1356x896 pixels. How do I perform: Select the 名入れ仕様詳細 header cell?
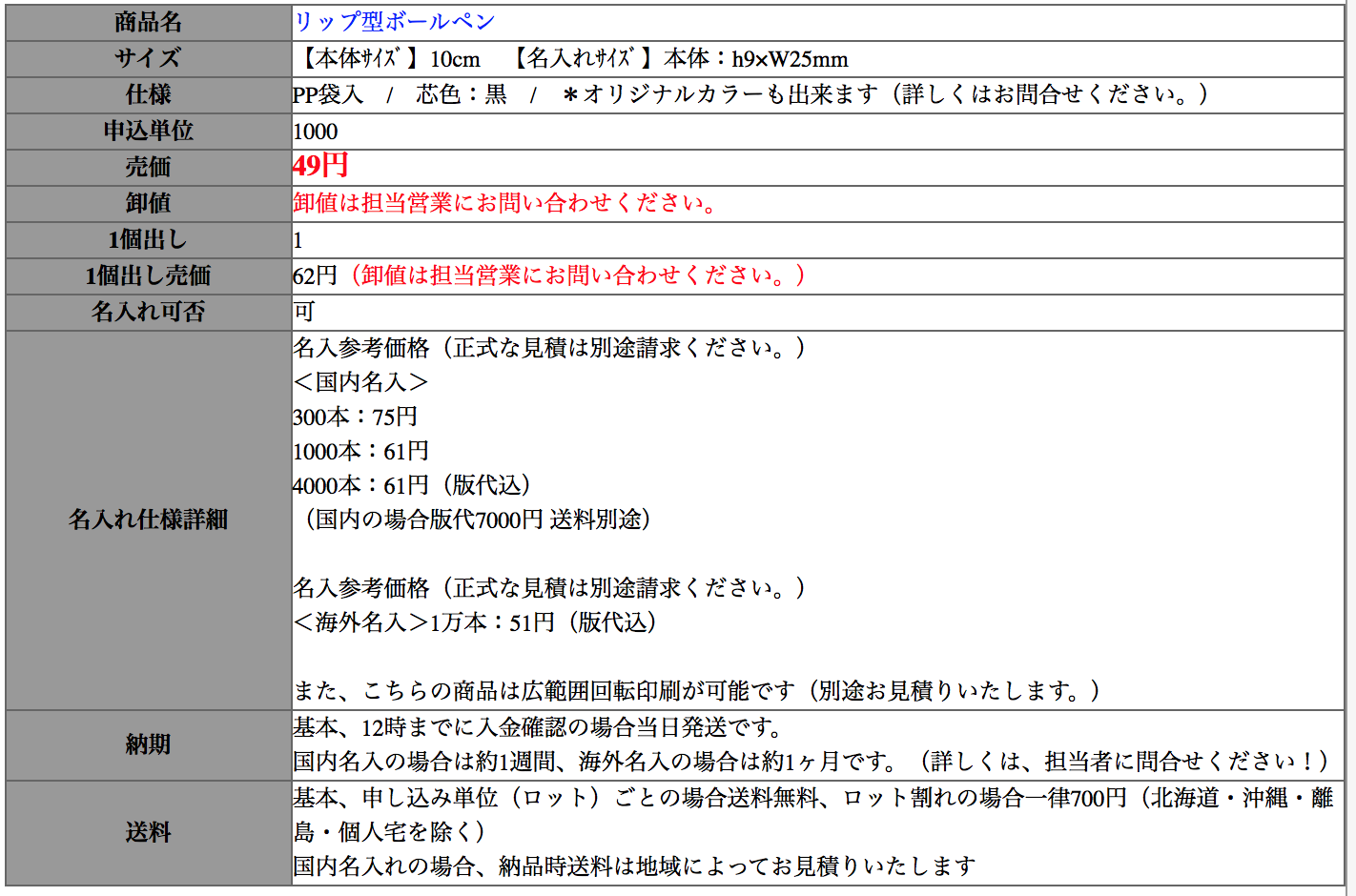(x=149, y=520)
